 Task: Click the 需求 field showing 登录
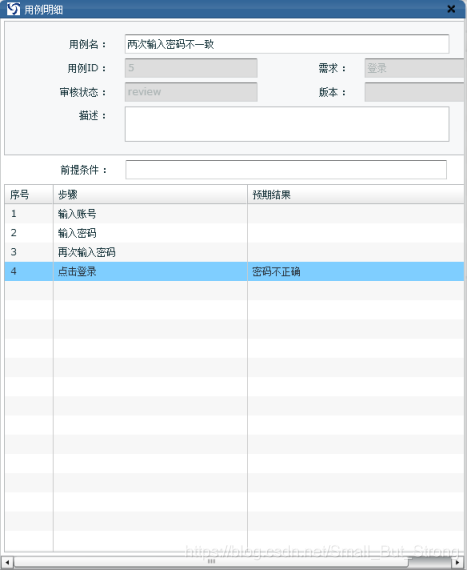coord(415,68)
